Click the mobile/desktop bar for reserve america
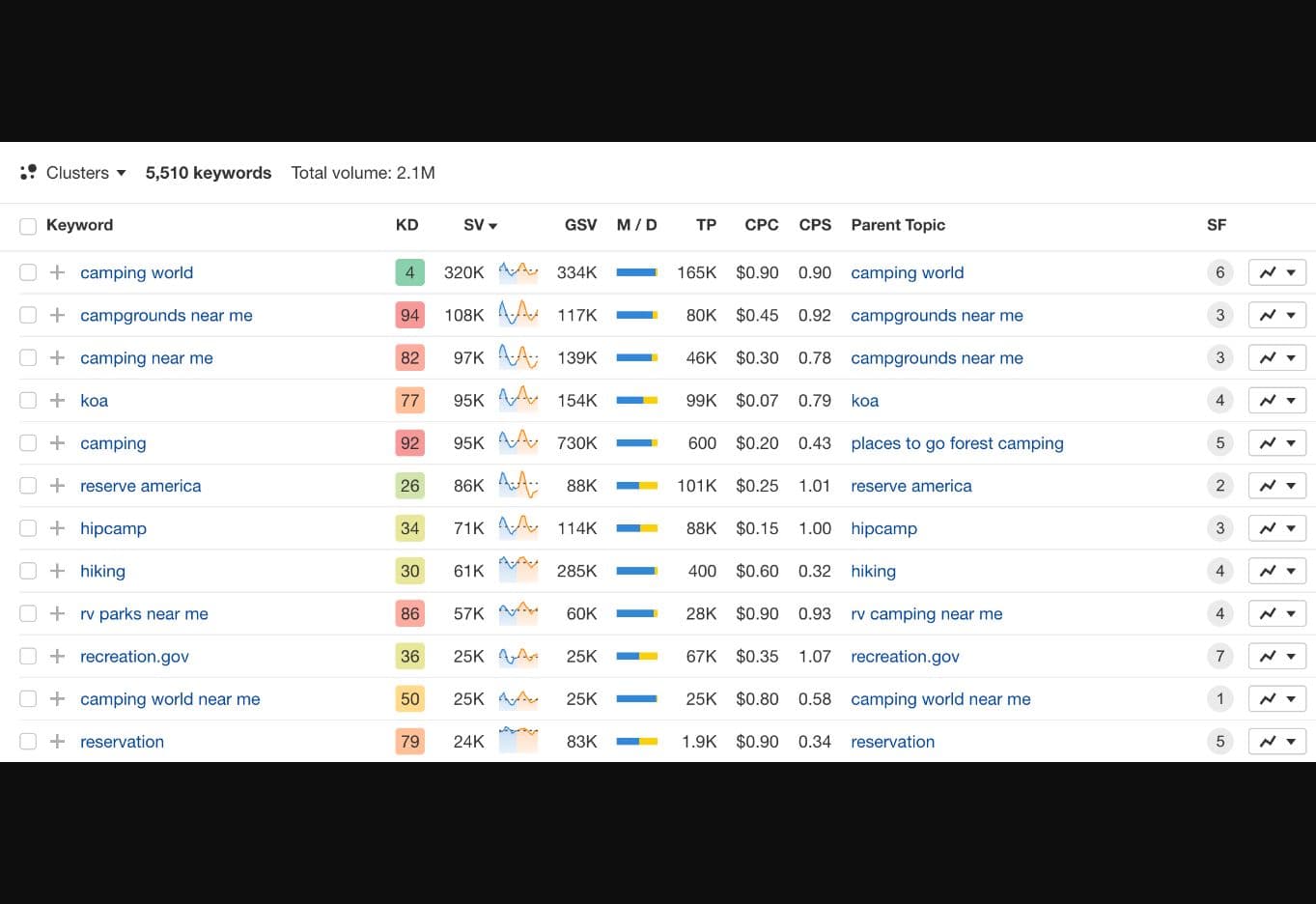The width and height of the screenshot is (1316, 904). pos(637,485)
